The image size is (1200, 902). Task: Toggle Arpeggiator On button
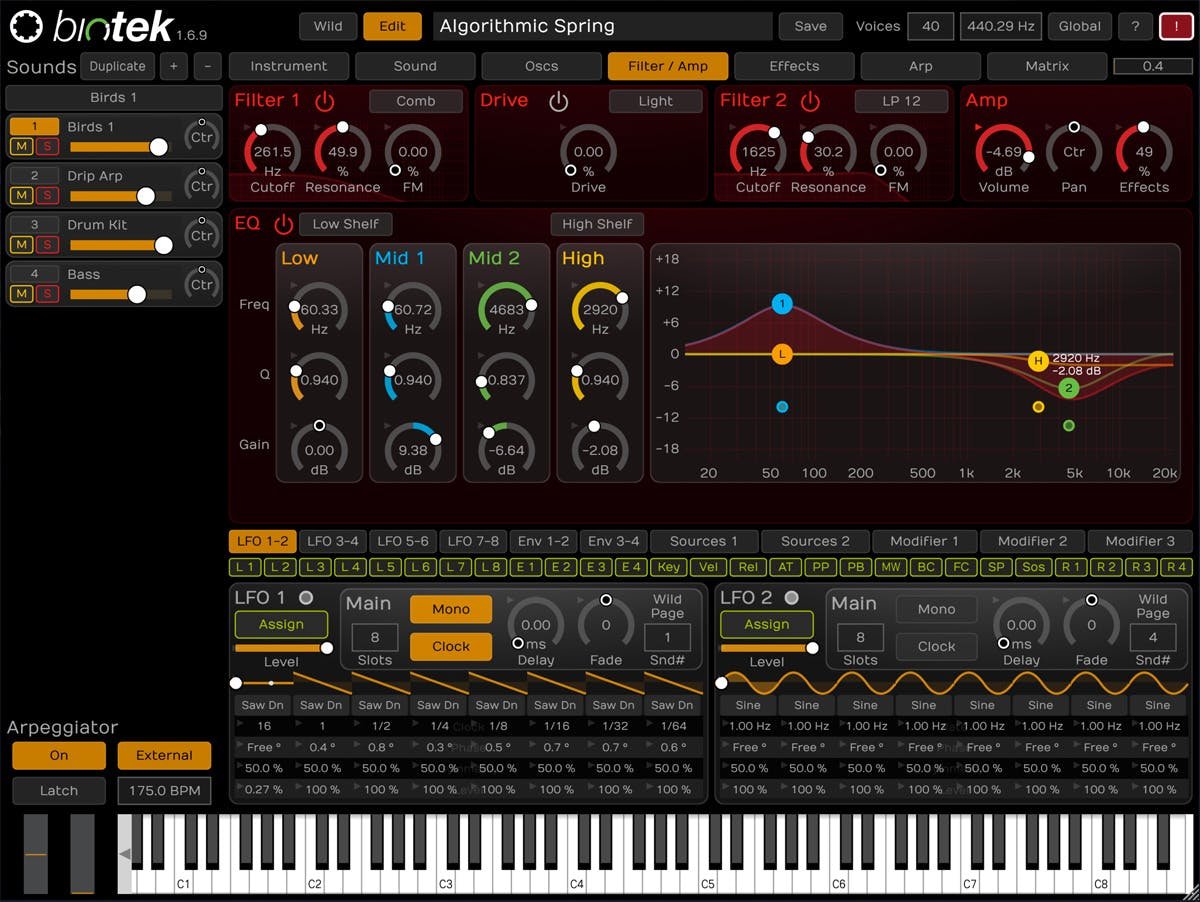(59, 756)
